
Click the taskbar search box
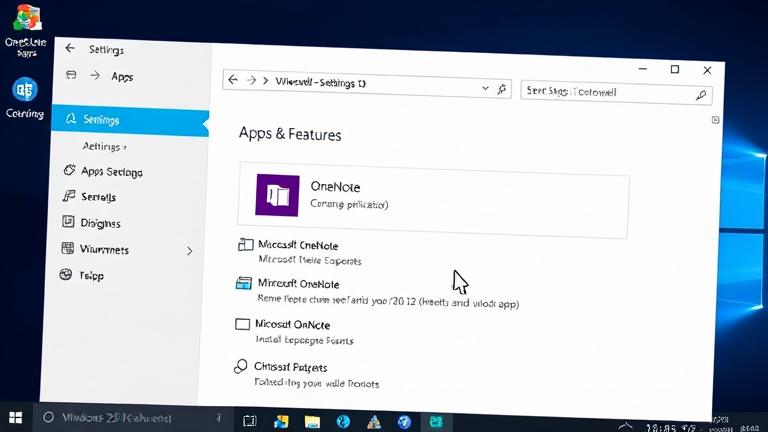(x=133, y=418)
